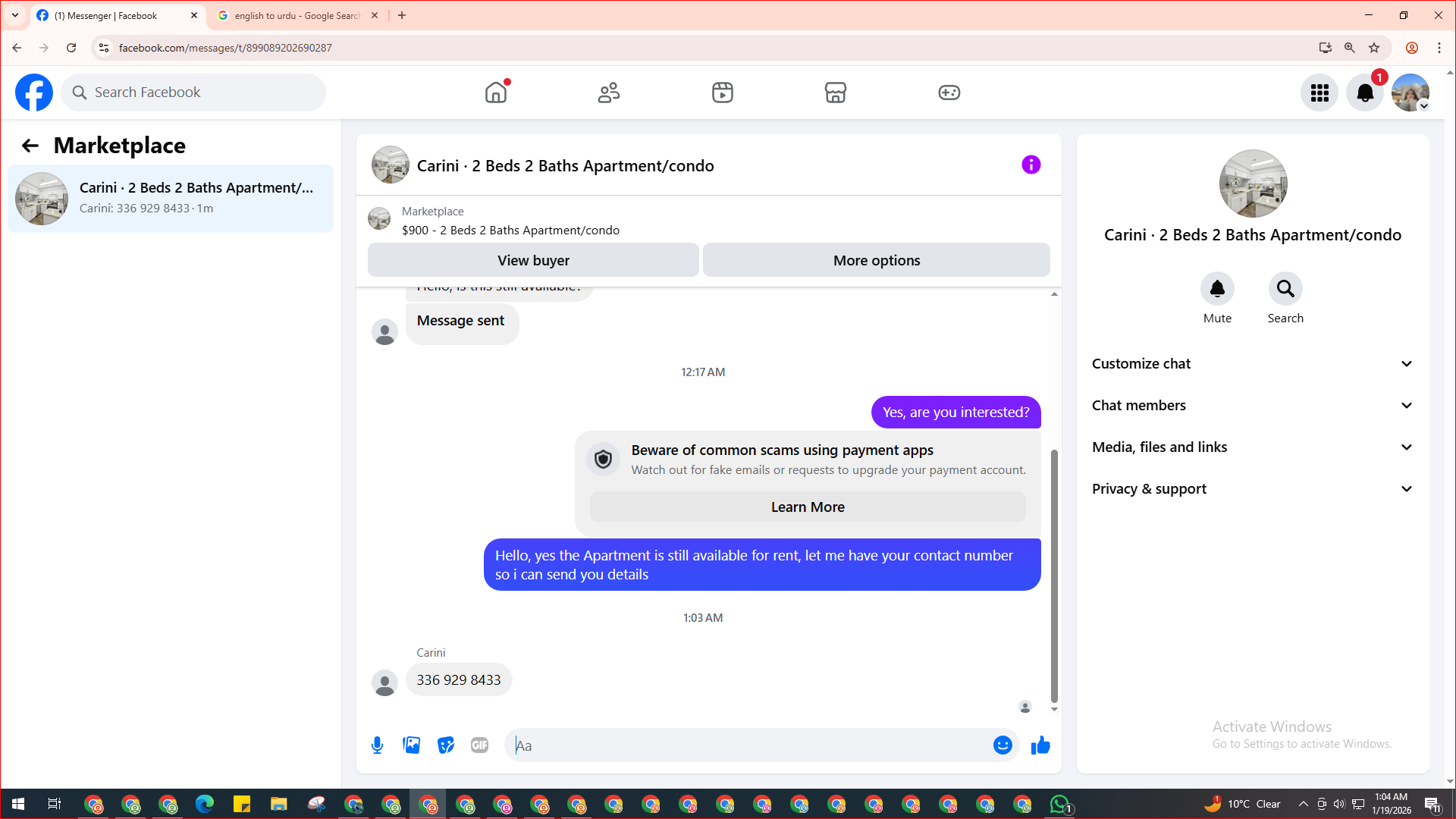Open the Marketplace storefront icon

pyautogui.click(x=836, y=93)
